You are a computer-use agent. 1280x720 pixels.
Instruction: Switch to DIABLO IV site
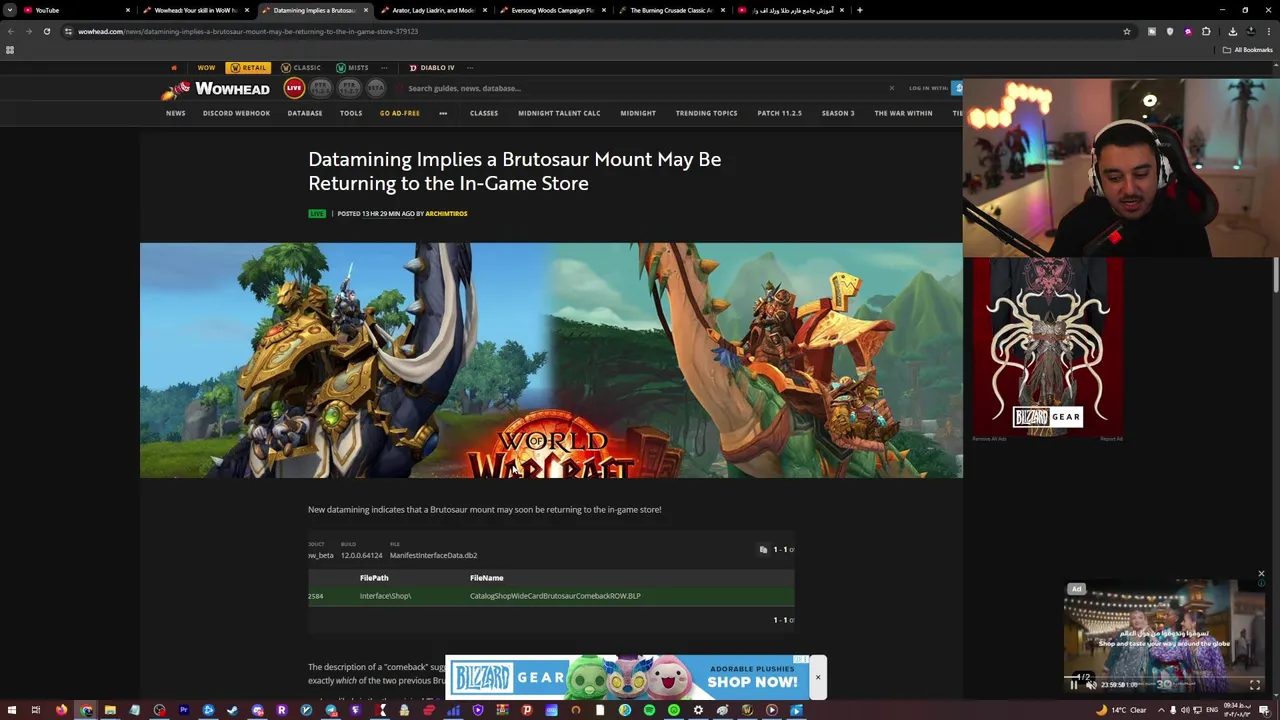[x=432, y=68]
